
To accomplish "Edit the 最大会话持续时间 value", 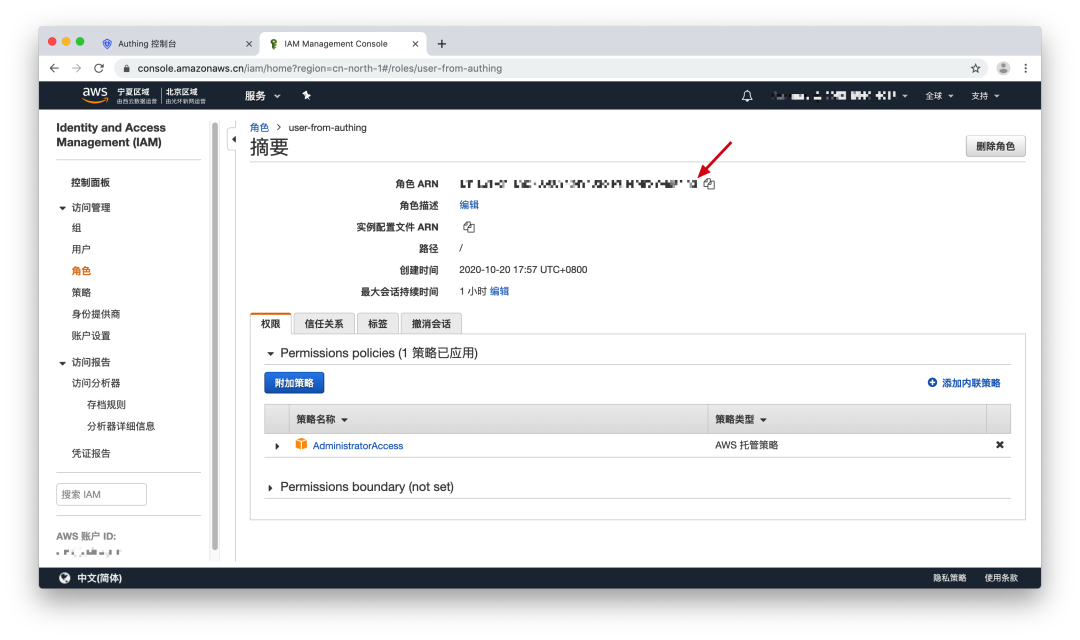I will tap(499, 291).
